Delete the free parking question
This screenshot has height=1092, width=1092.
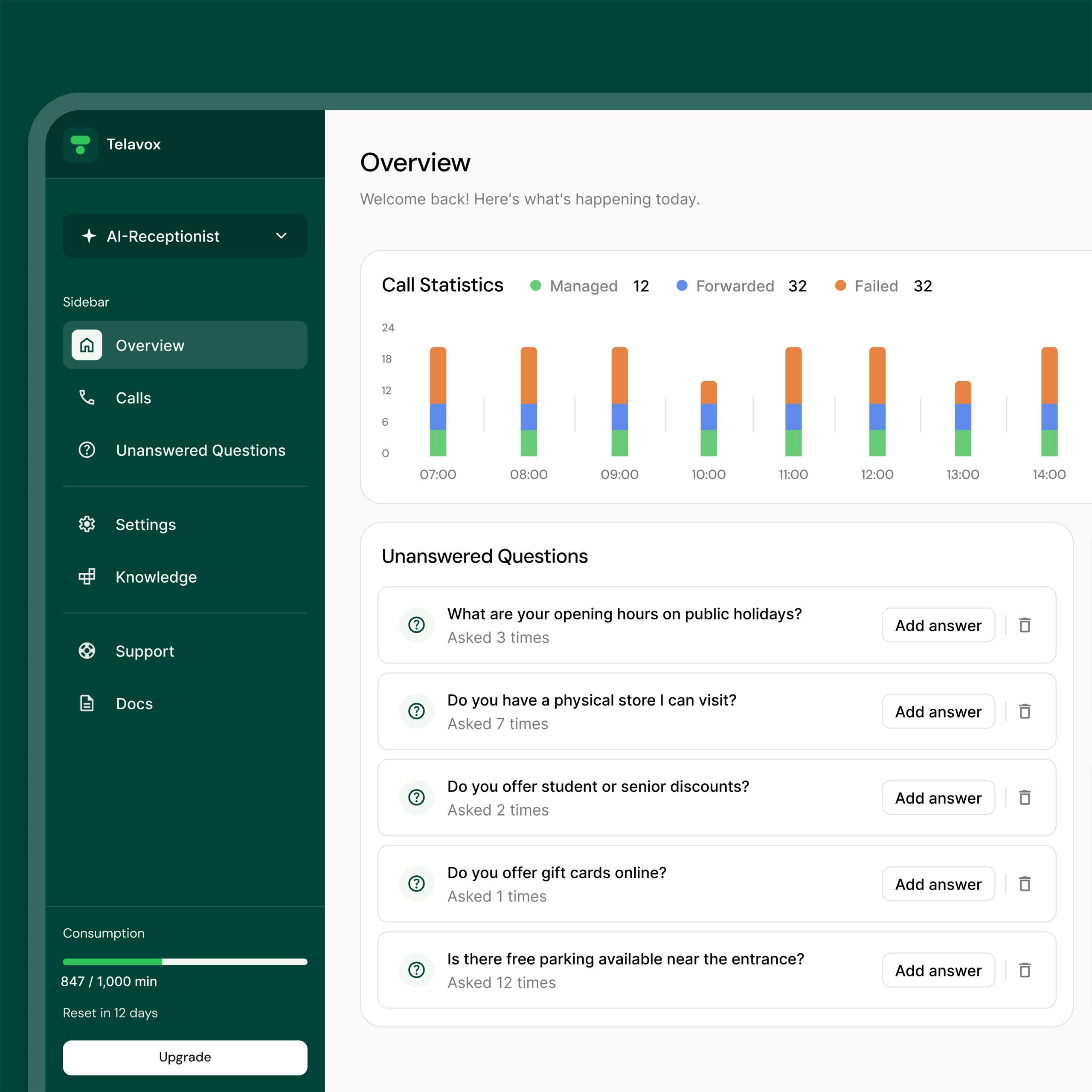point(1025,970)
